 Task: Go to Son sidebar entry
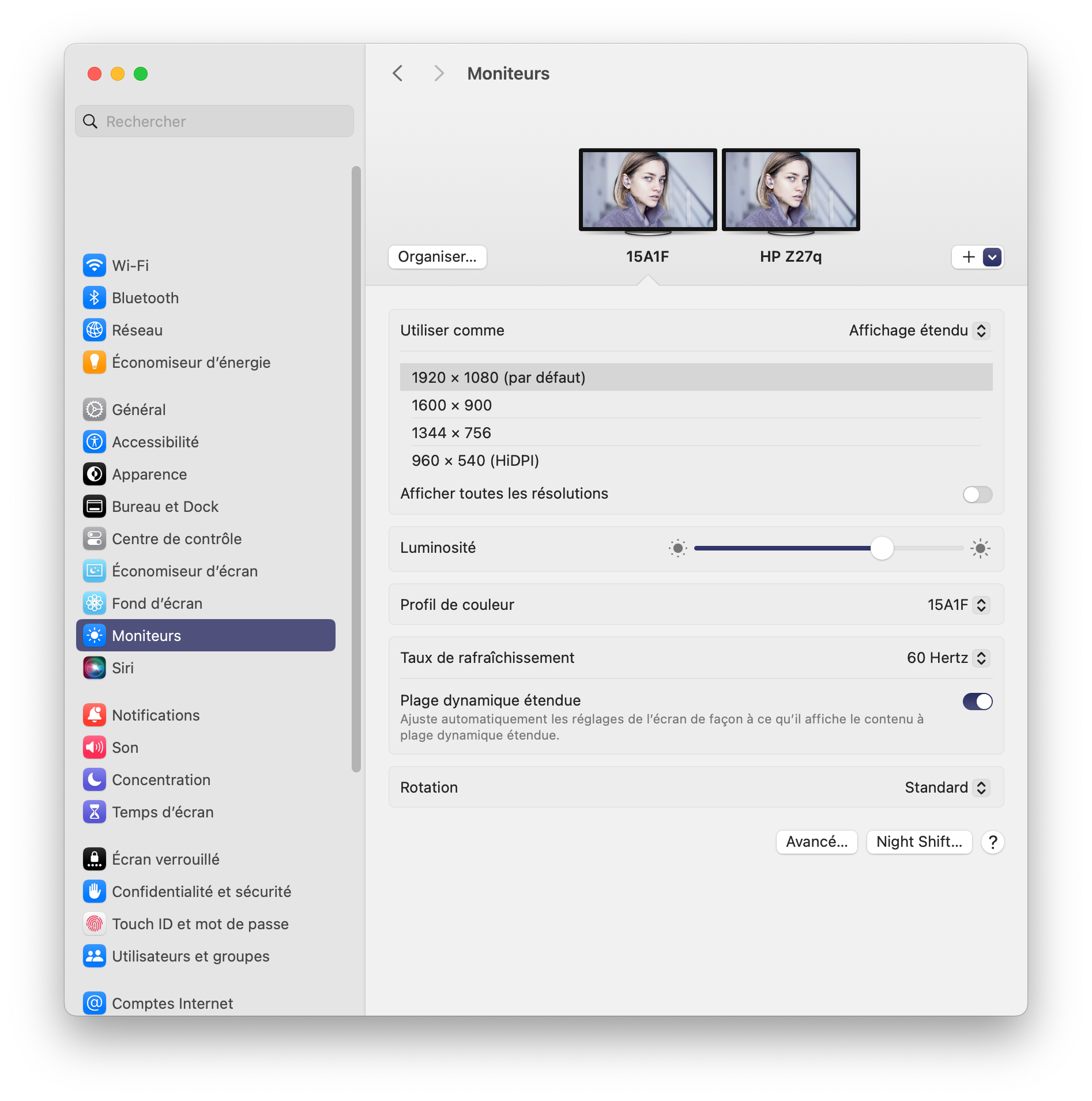coord(206,748)
